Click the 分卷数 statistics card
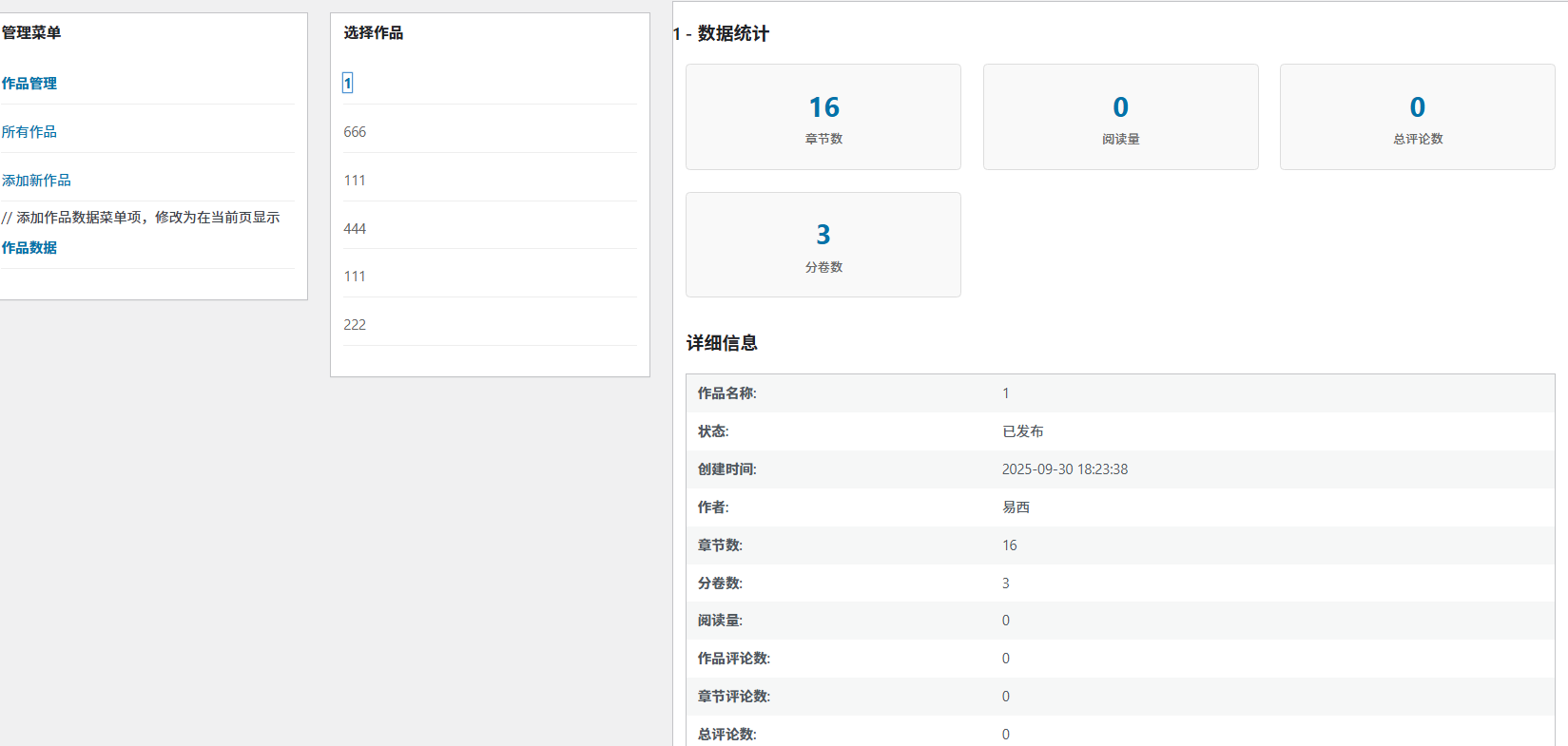 (x=823, y=245)
